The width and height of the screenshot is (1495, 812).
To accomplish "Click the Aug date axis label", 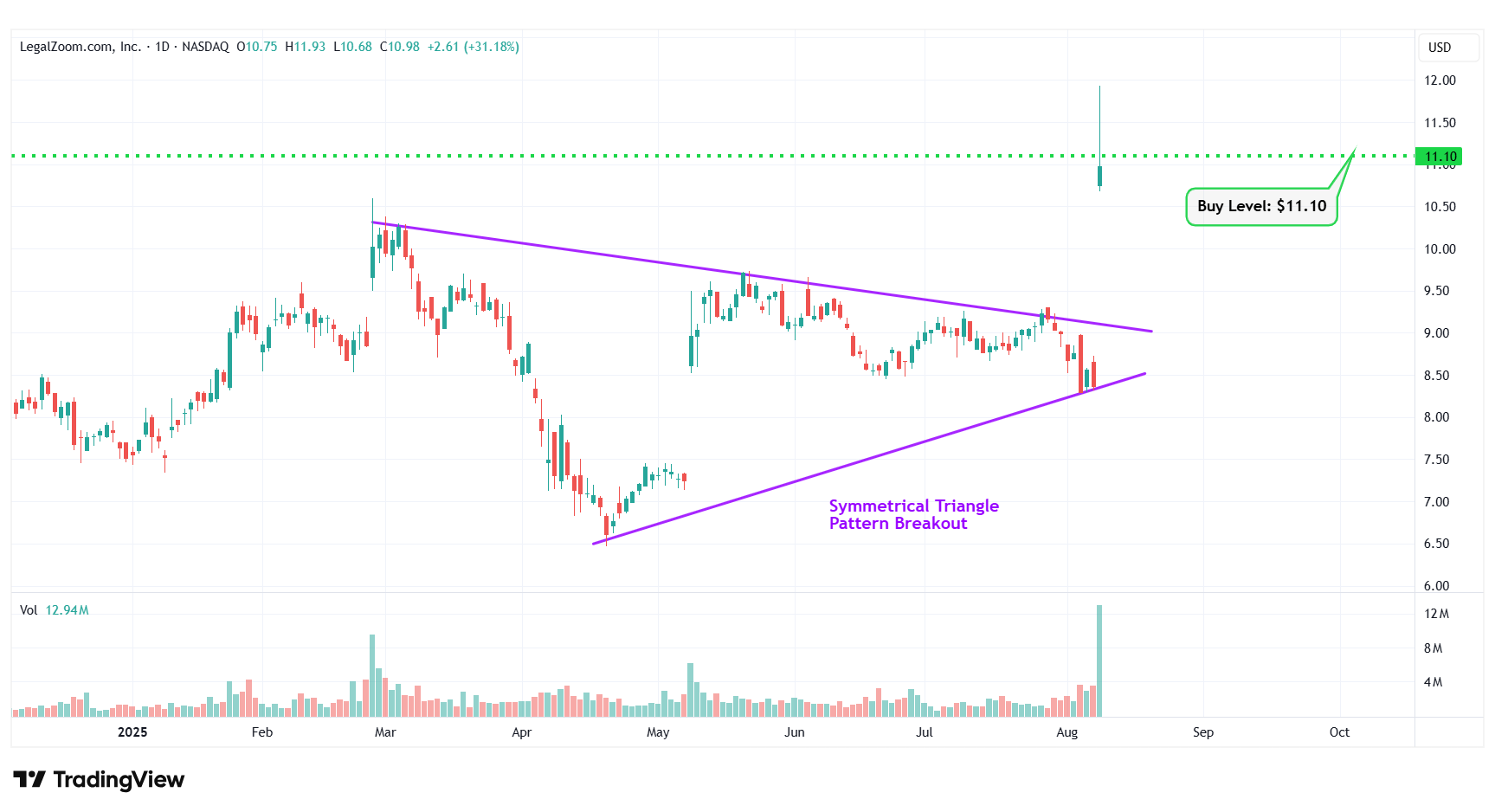I will coord(1067,732).
